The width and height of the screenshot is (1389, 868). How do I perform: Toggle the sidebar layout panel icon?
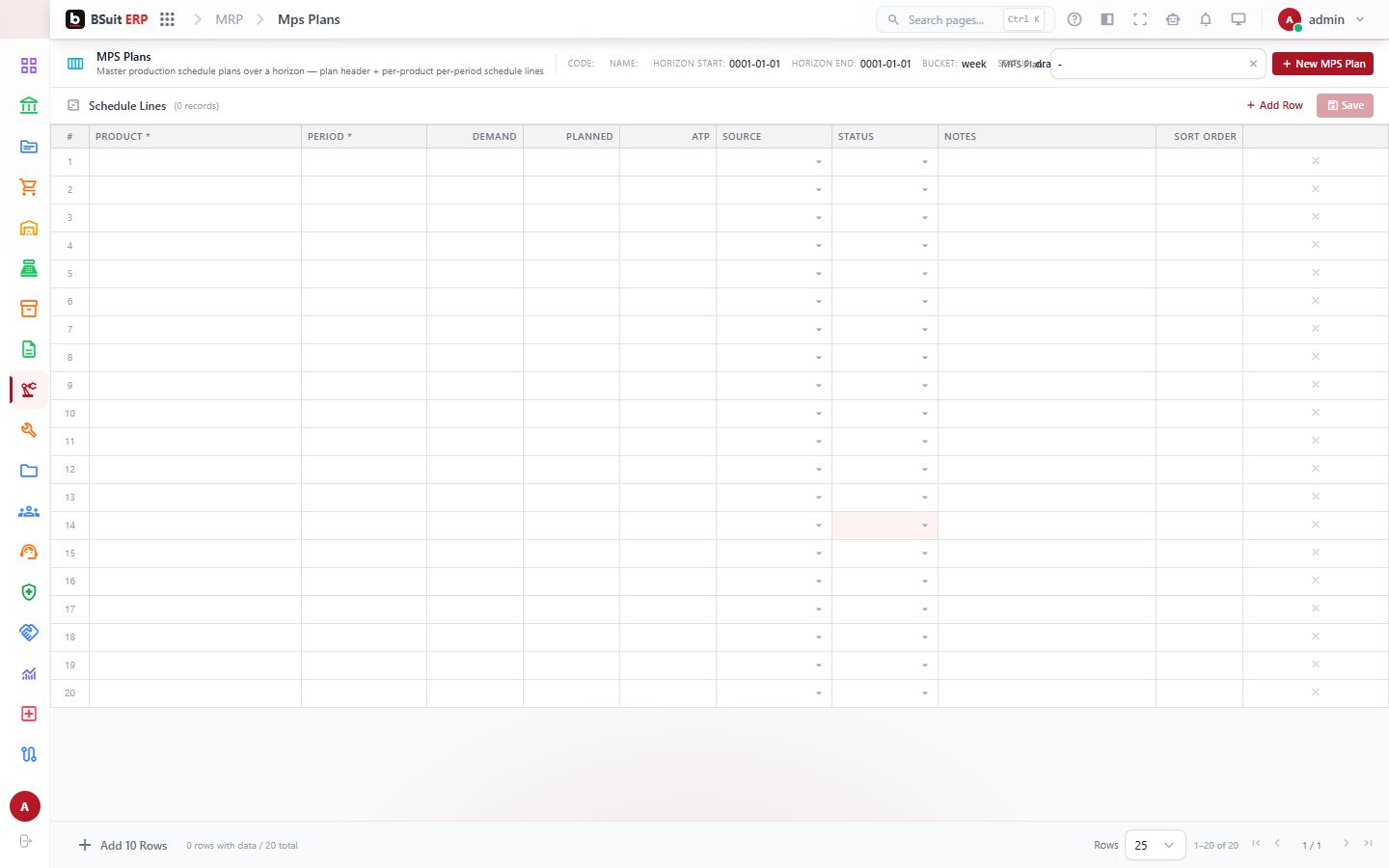click(1107, 19)
